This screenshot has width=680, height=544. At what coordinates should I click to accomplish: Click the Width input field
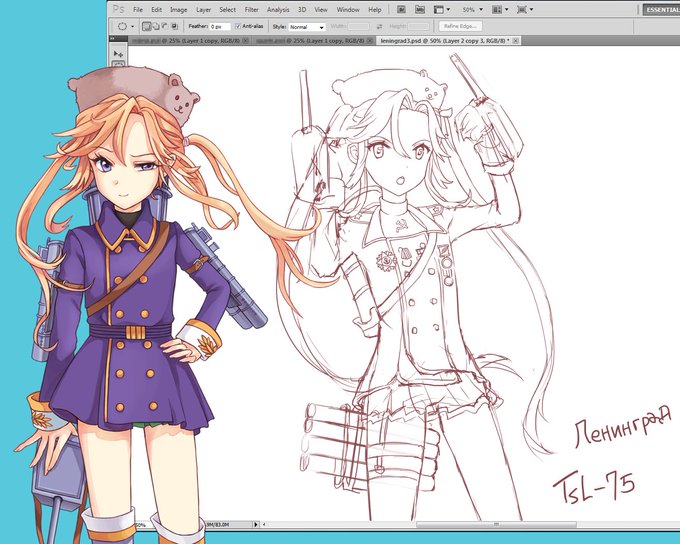pyautogui.click(x=358, y=27)
